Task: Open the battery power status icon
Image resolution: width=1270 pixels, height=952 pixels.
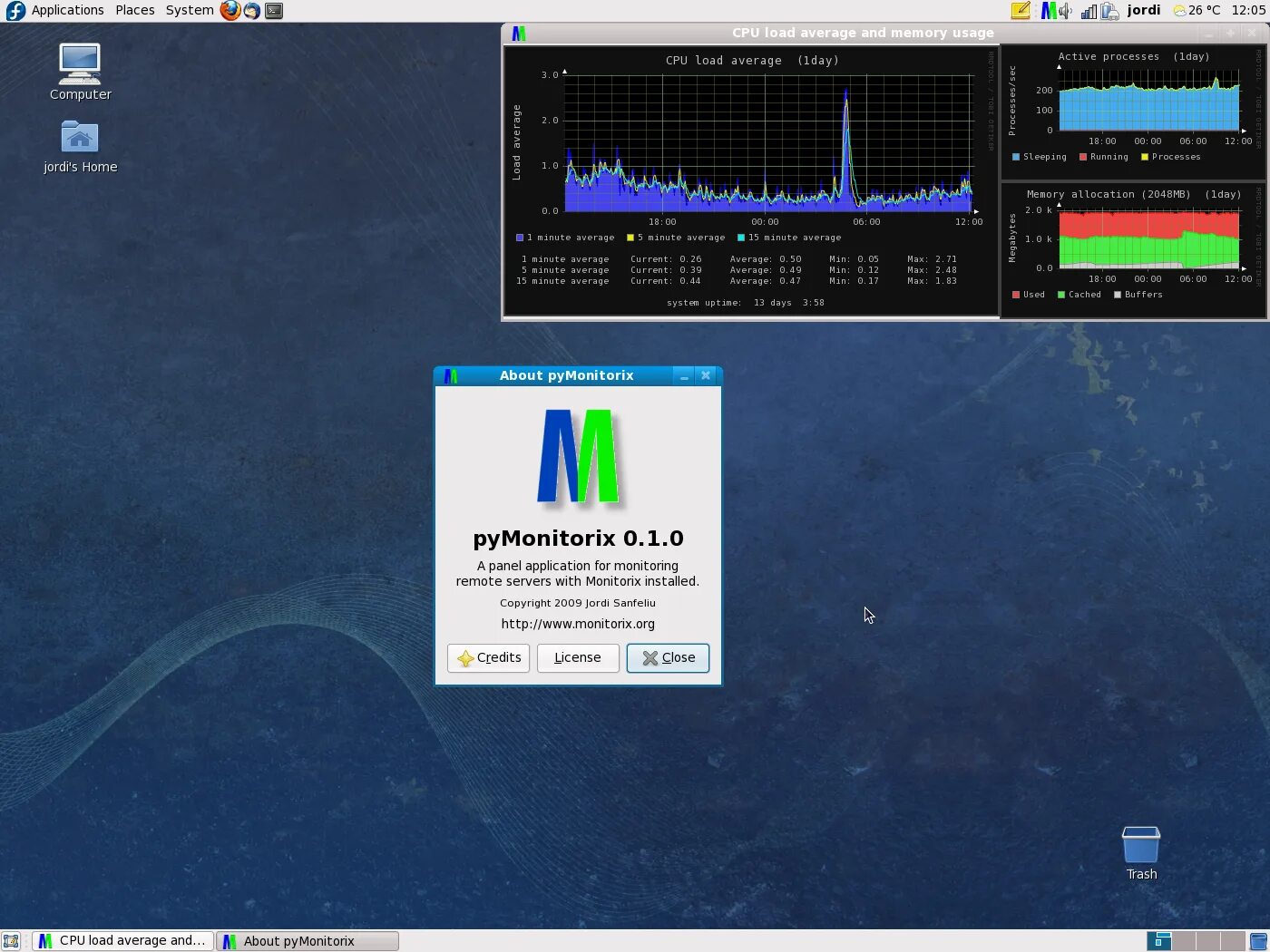Action: [x=1109, y=12]
